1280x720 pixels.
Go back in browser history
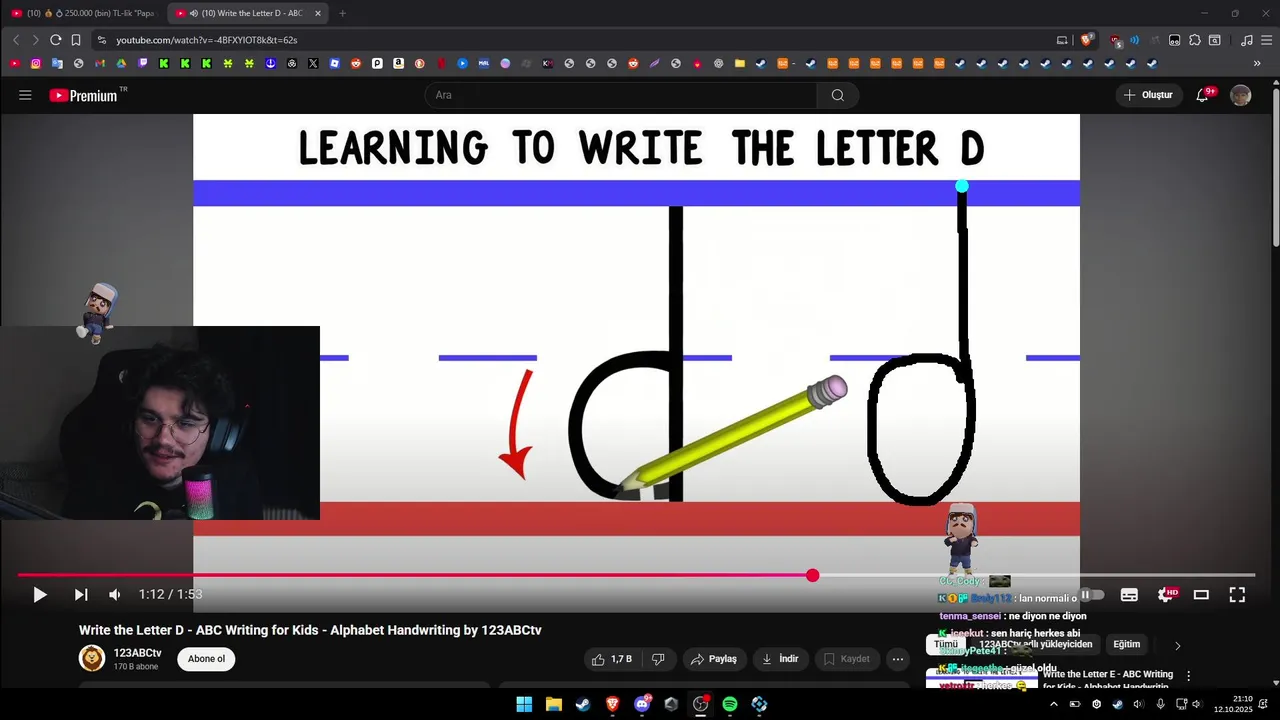pos(16,40)
